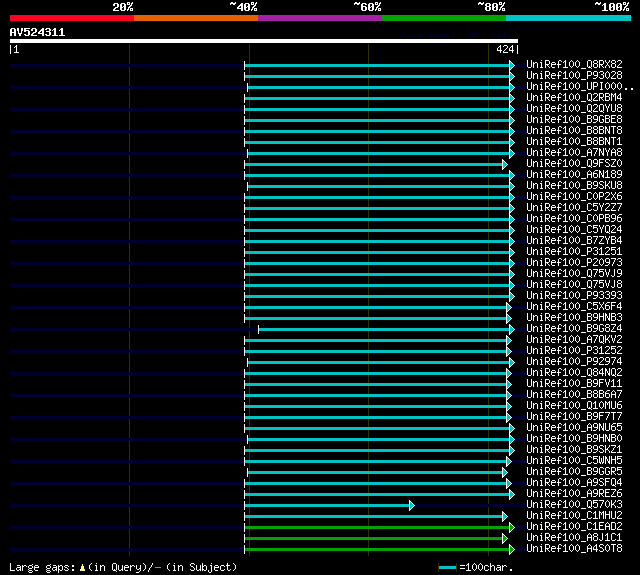Viewport: 640px width, 575px height.
Task: Click the UniRef100_B9HNB3 label
Action: pos(574,318)
